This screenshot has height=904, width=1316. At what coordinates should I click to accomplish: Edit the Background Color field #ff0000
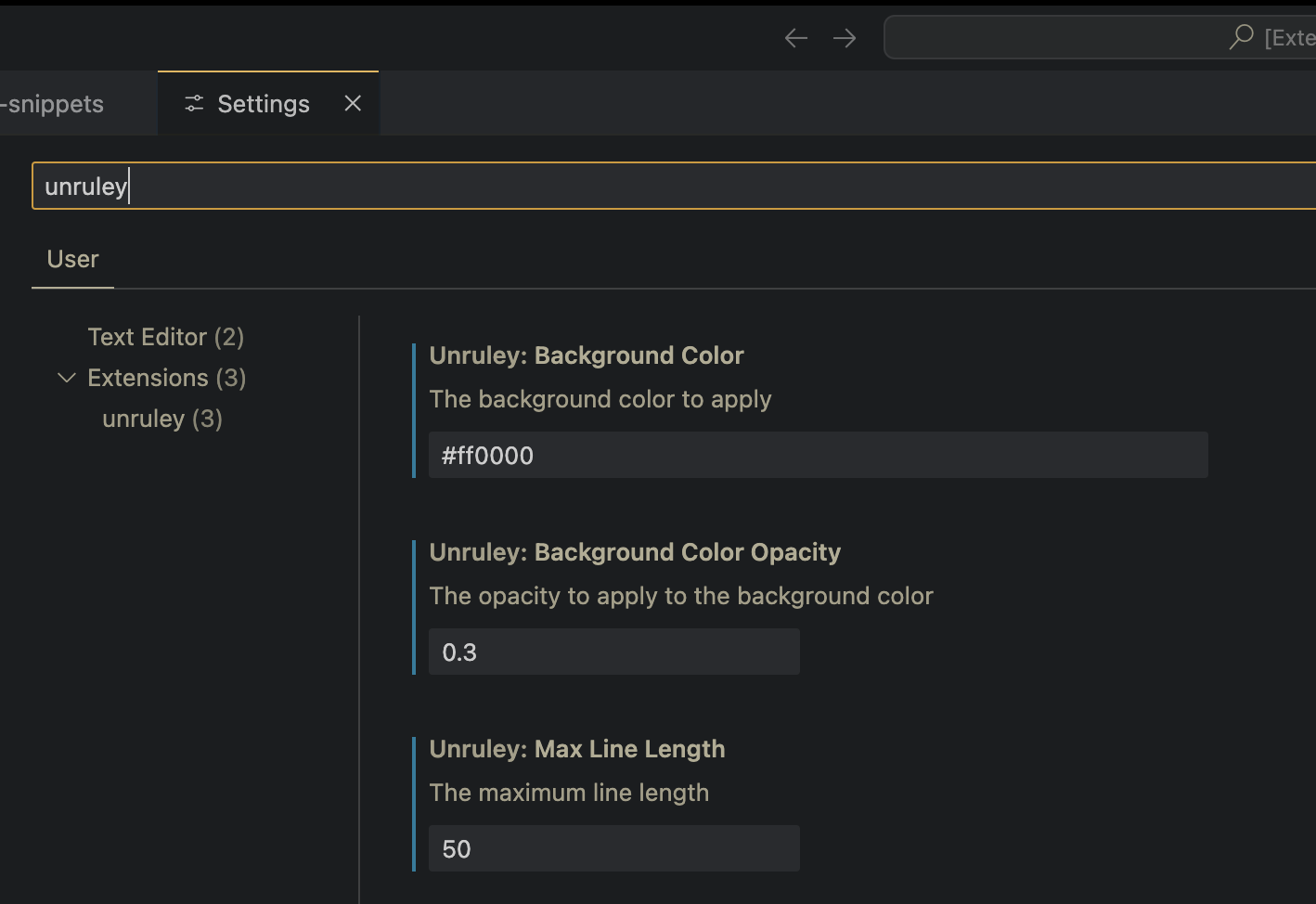tap(819, 455)
